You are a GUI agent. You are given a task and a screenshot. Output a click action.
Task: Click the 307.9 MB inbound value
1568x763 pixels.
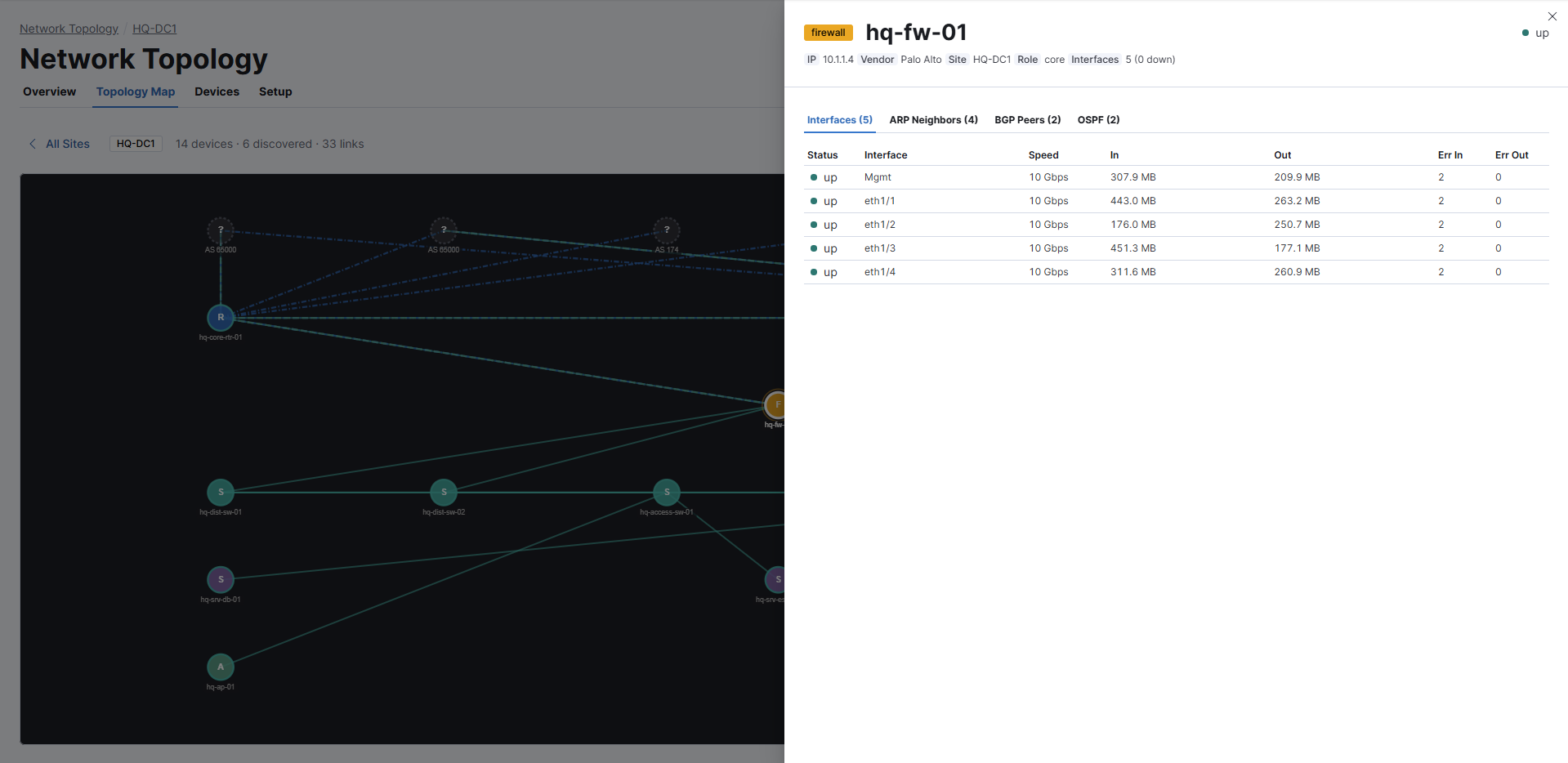[1133, 177]
